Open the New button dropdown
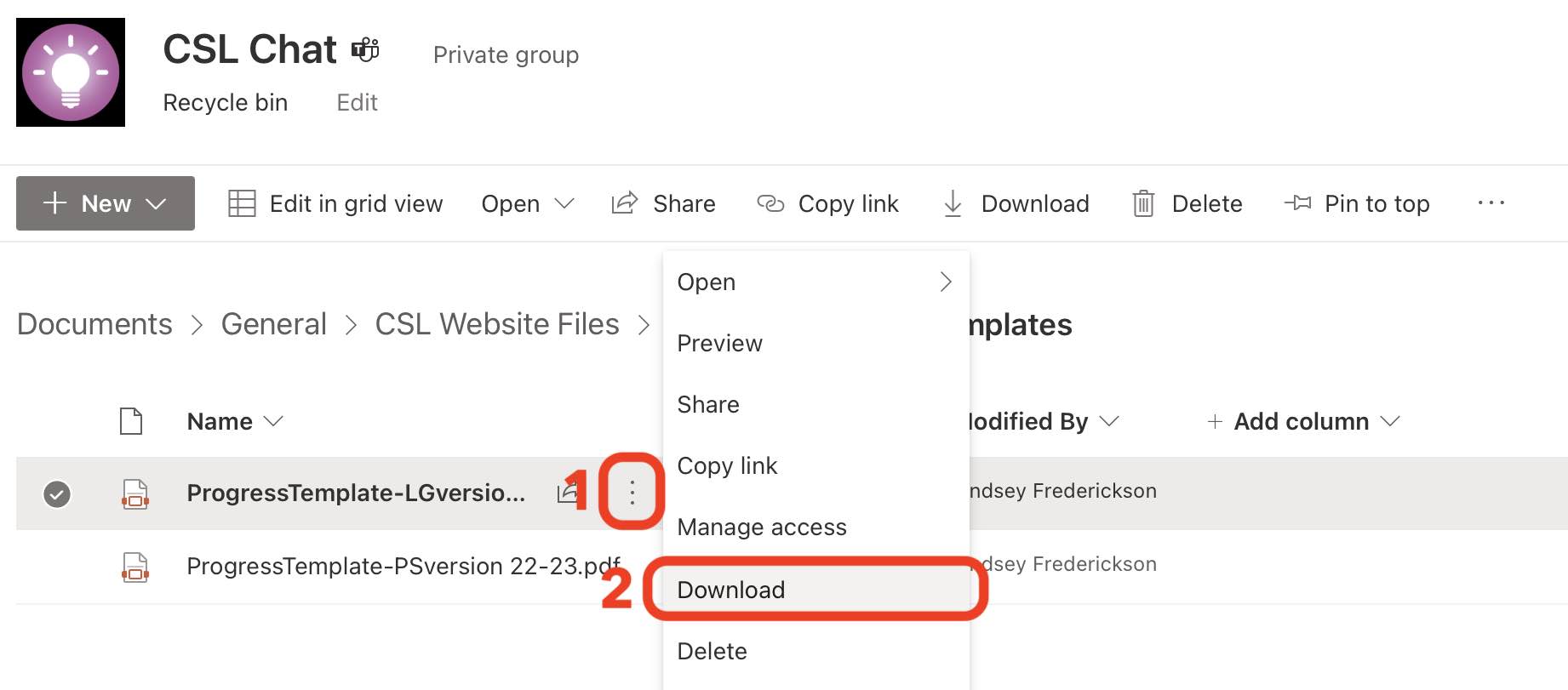Screen dimensions: 1568x690 click(106, 203)
